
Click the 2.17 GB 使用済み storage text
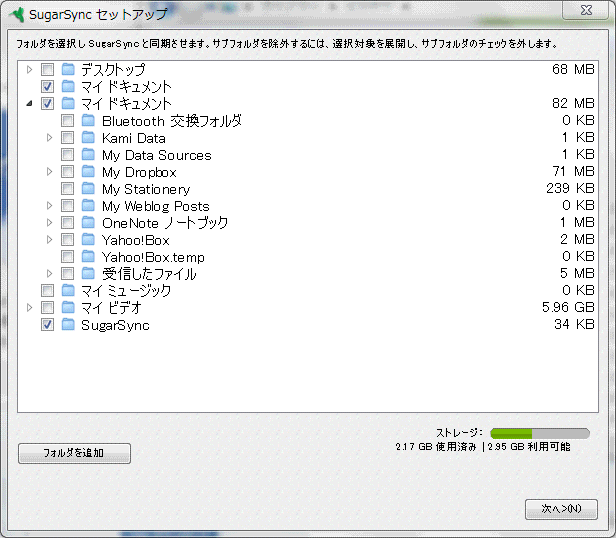click(x=436, y=447)
